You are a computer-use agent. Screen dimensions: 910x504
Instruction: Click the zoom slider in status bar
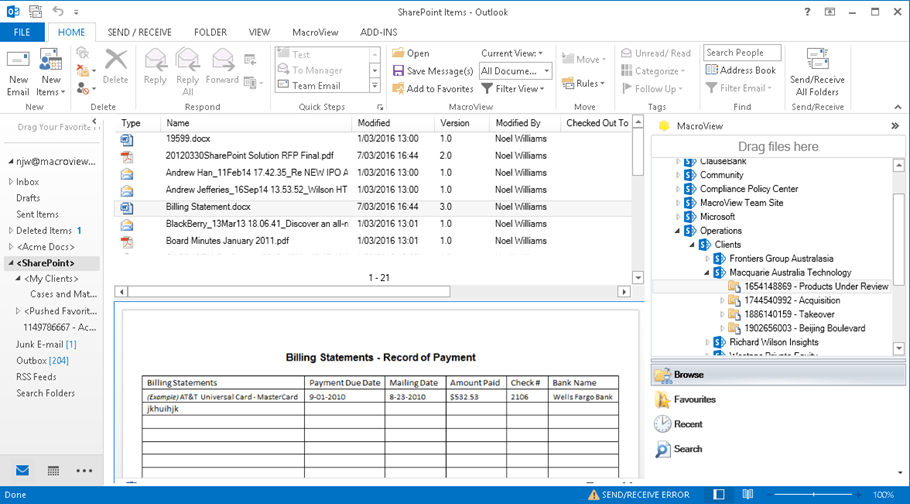(x=814, y=495)
